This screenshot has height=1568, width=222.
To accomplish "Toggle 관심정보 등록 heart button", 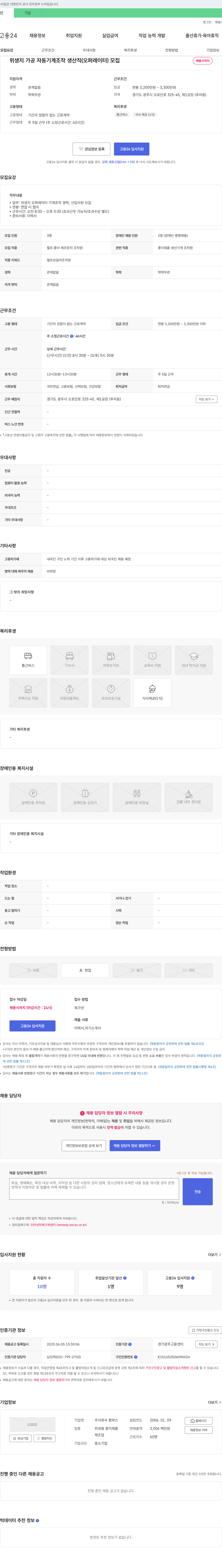I will point(92,149).
